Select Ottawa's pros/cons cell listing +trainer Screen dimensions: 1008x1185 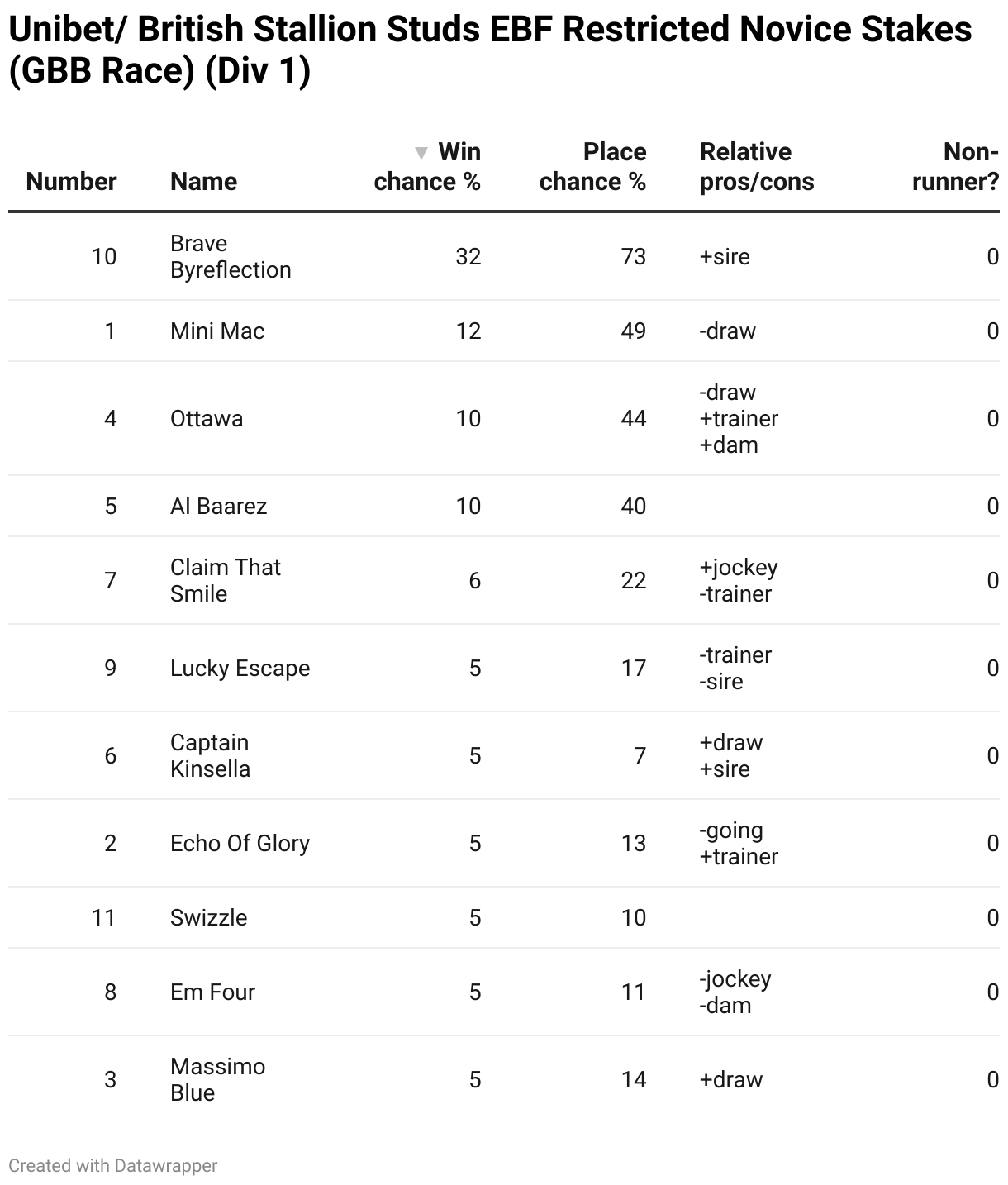coord(739,419)
